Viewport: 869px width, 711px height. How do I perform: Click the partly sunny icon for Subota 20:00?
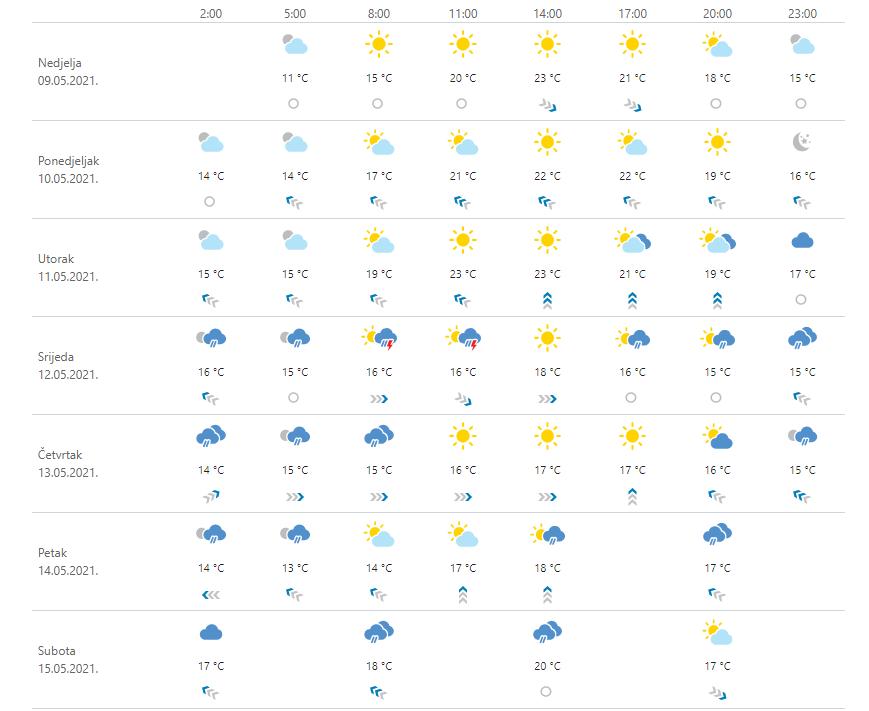click(x=716, y=632)
